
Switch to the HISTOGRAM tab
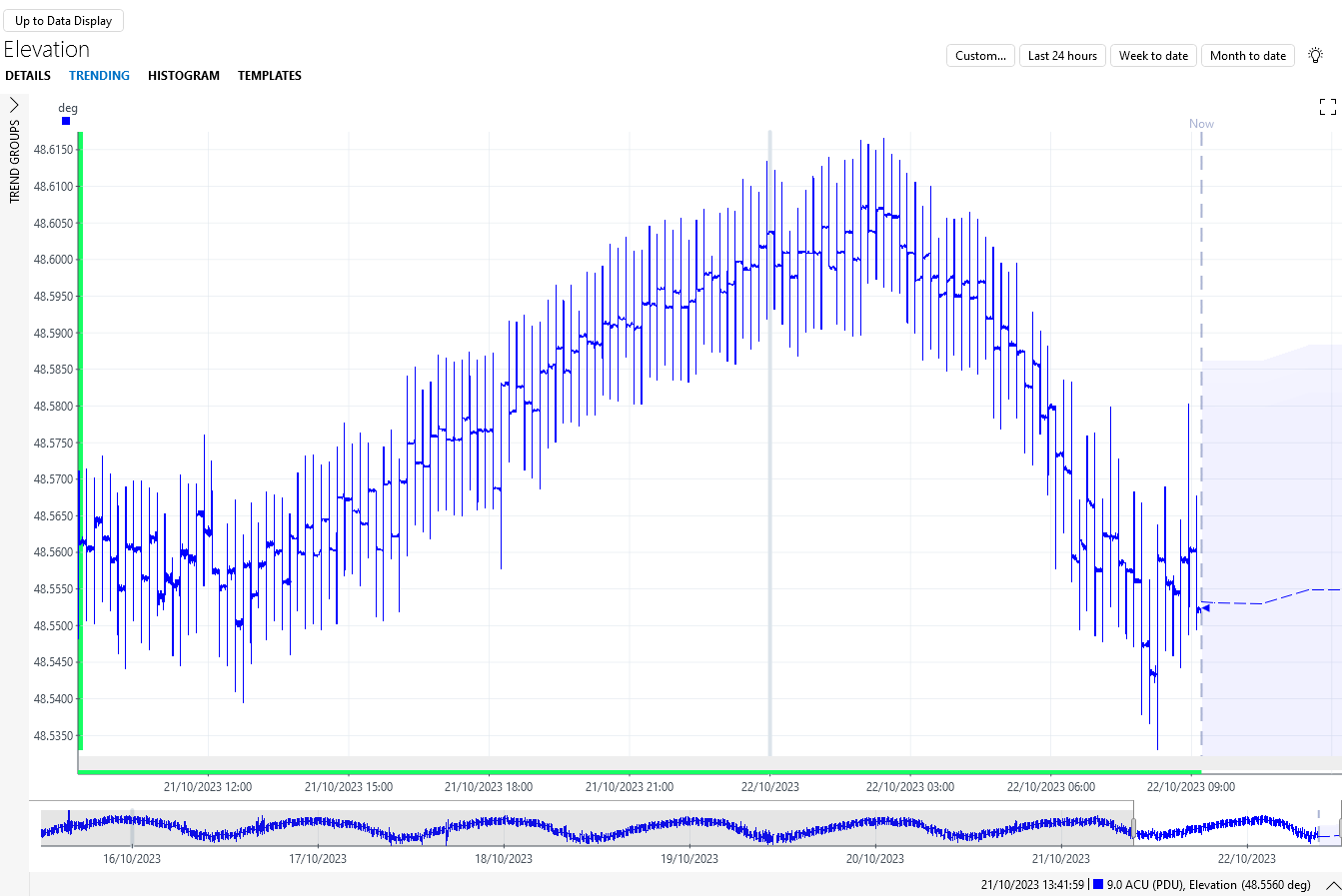pos(184,76)
